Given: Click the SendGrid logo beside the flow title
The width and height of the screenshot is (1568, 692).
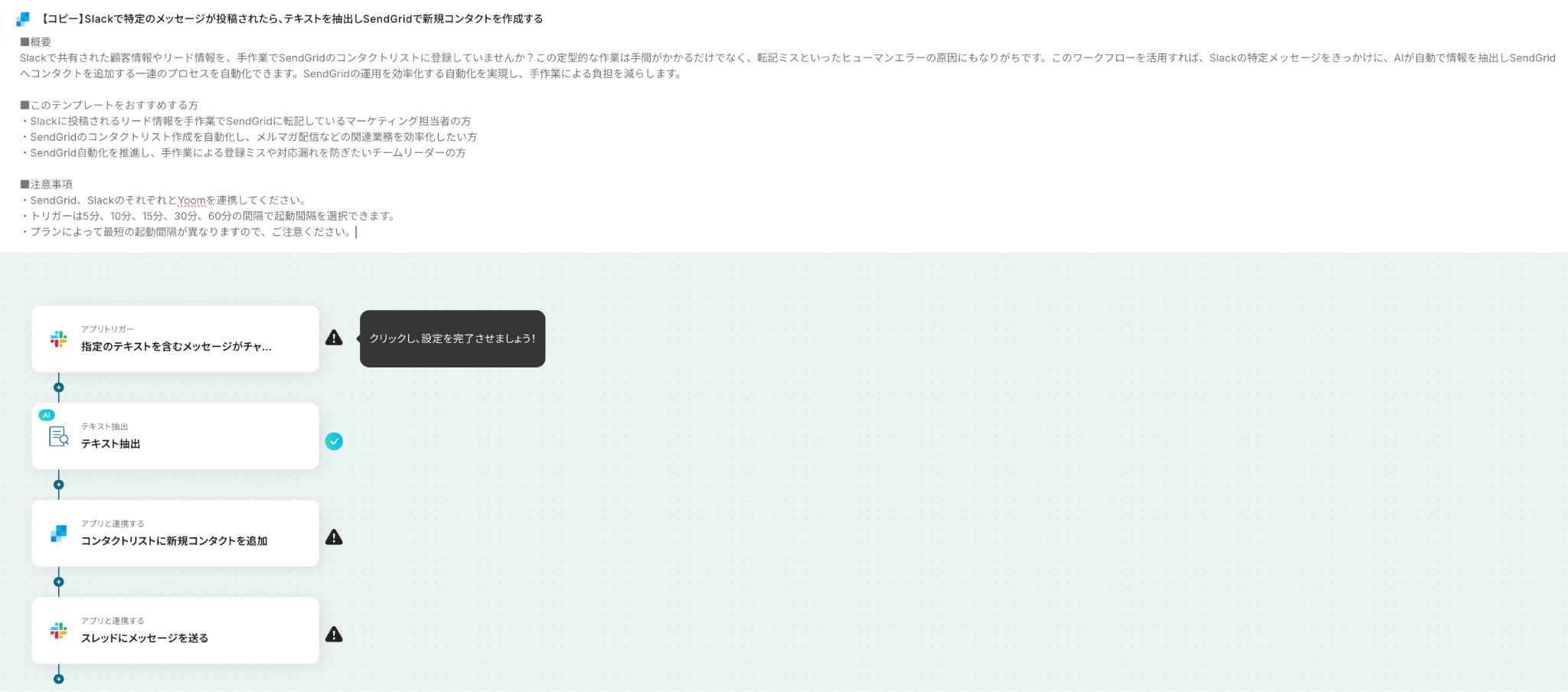Looking at the screenshot, I should pyautogui.click(x=23, y=19).
